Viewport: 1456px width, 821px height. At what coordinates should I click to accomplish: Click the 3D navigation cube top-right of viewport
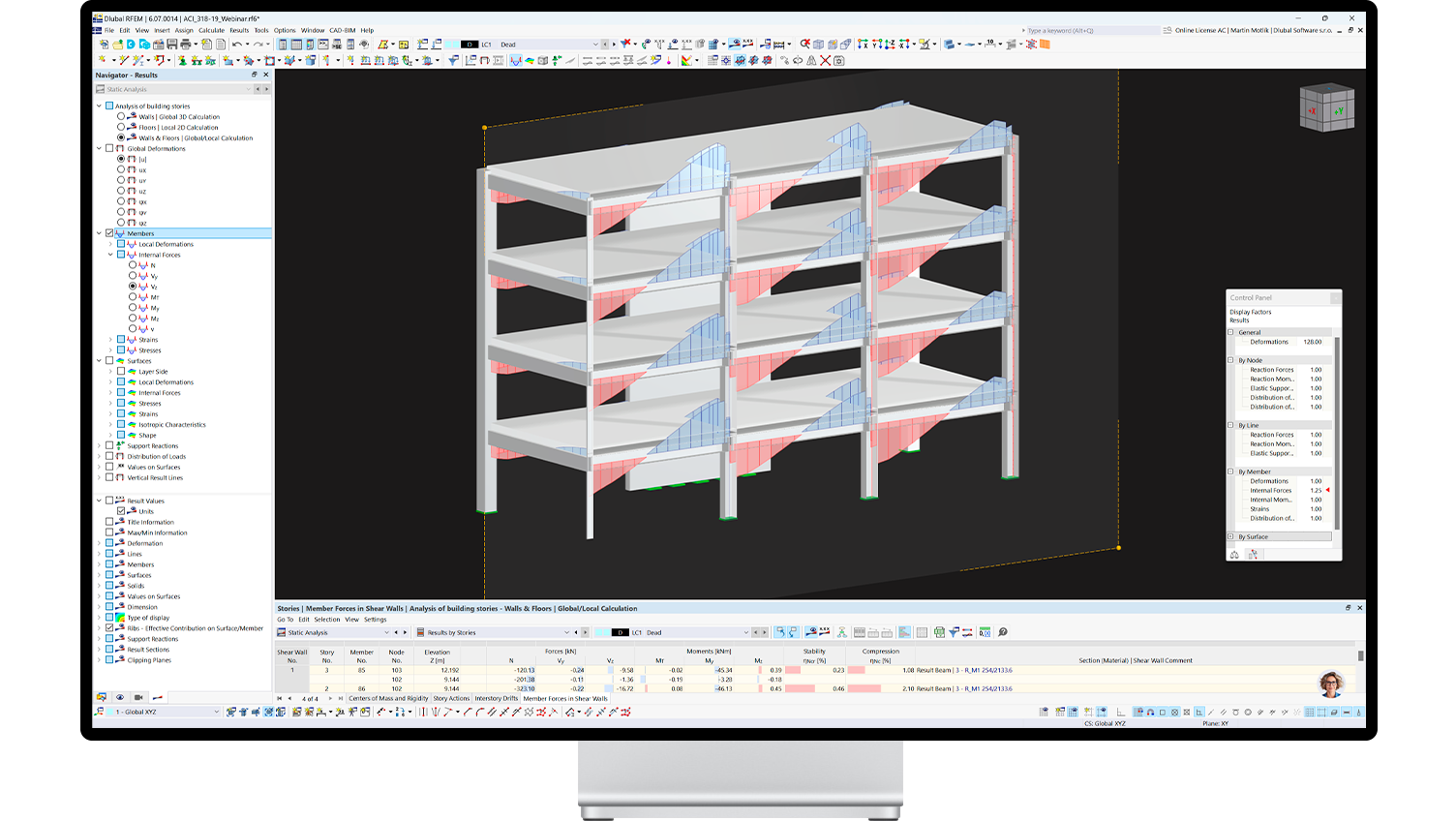[x=1326, y=106]
